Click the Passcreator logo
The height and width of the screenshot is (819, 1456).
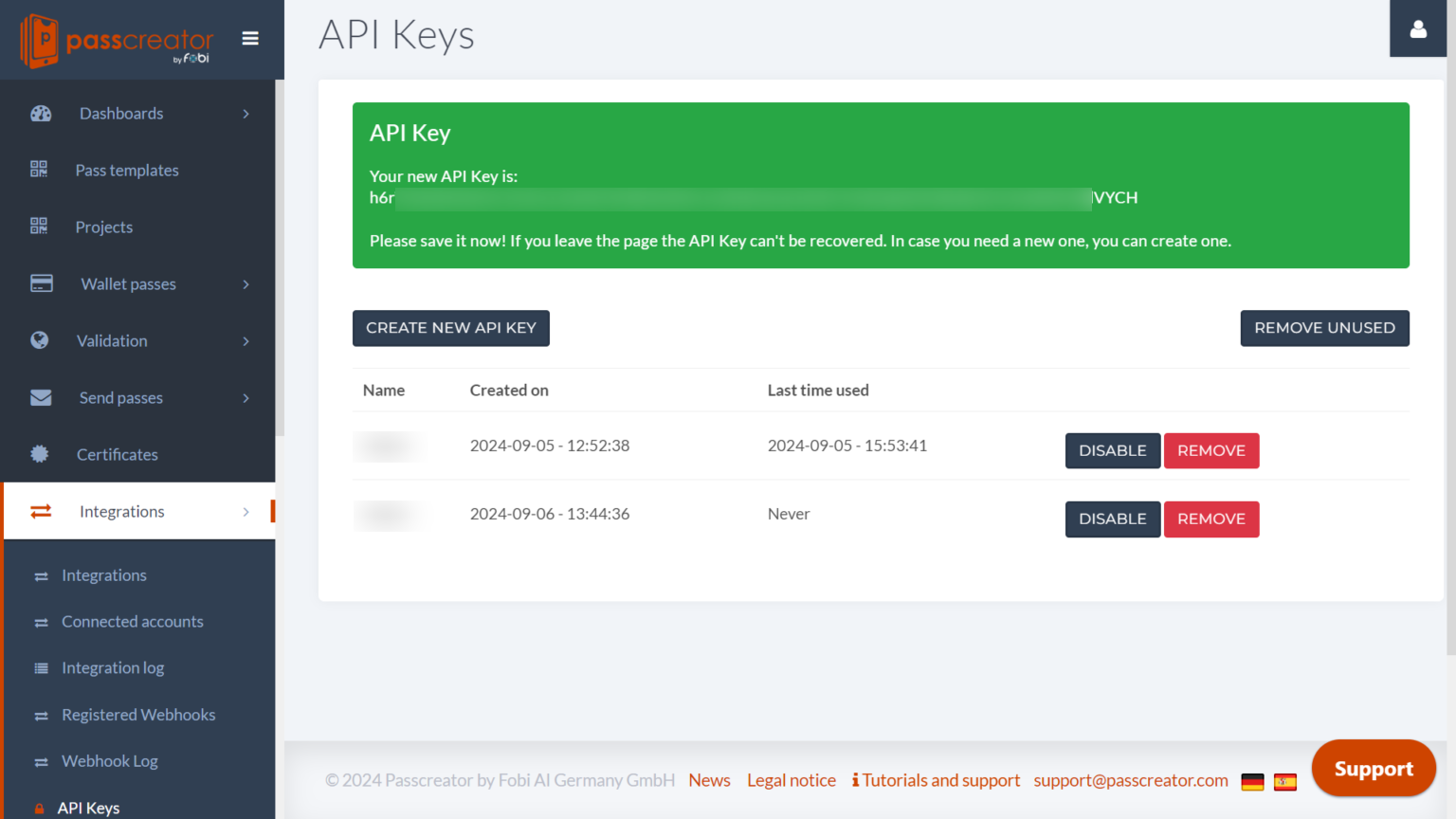pyautogui.click(x=117, y=41)
